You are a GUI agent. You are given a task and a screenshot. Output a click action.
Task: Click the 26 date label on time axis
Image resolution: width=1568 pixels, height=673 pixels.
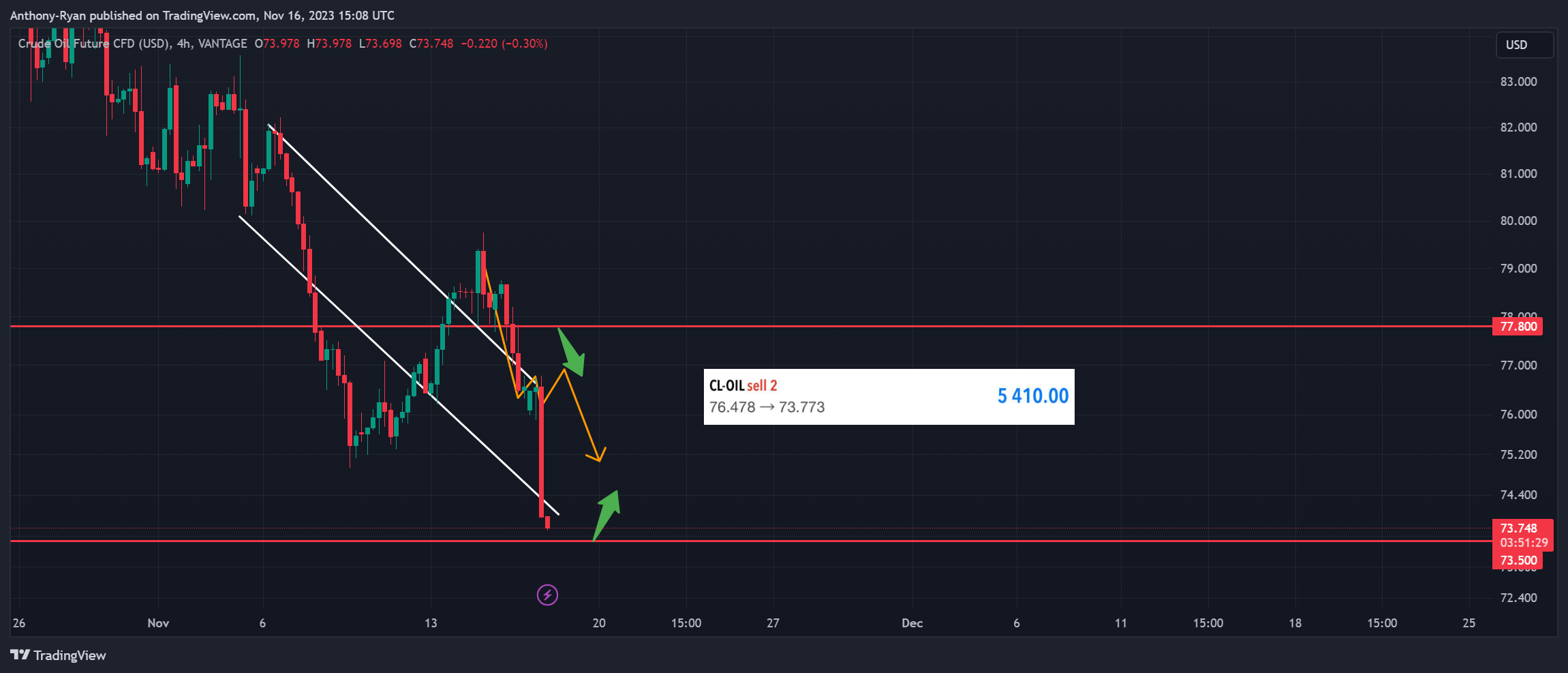coord(19,623)
